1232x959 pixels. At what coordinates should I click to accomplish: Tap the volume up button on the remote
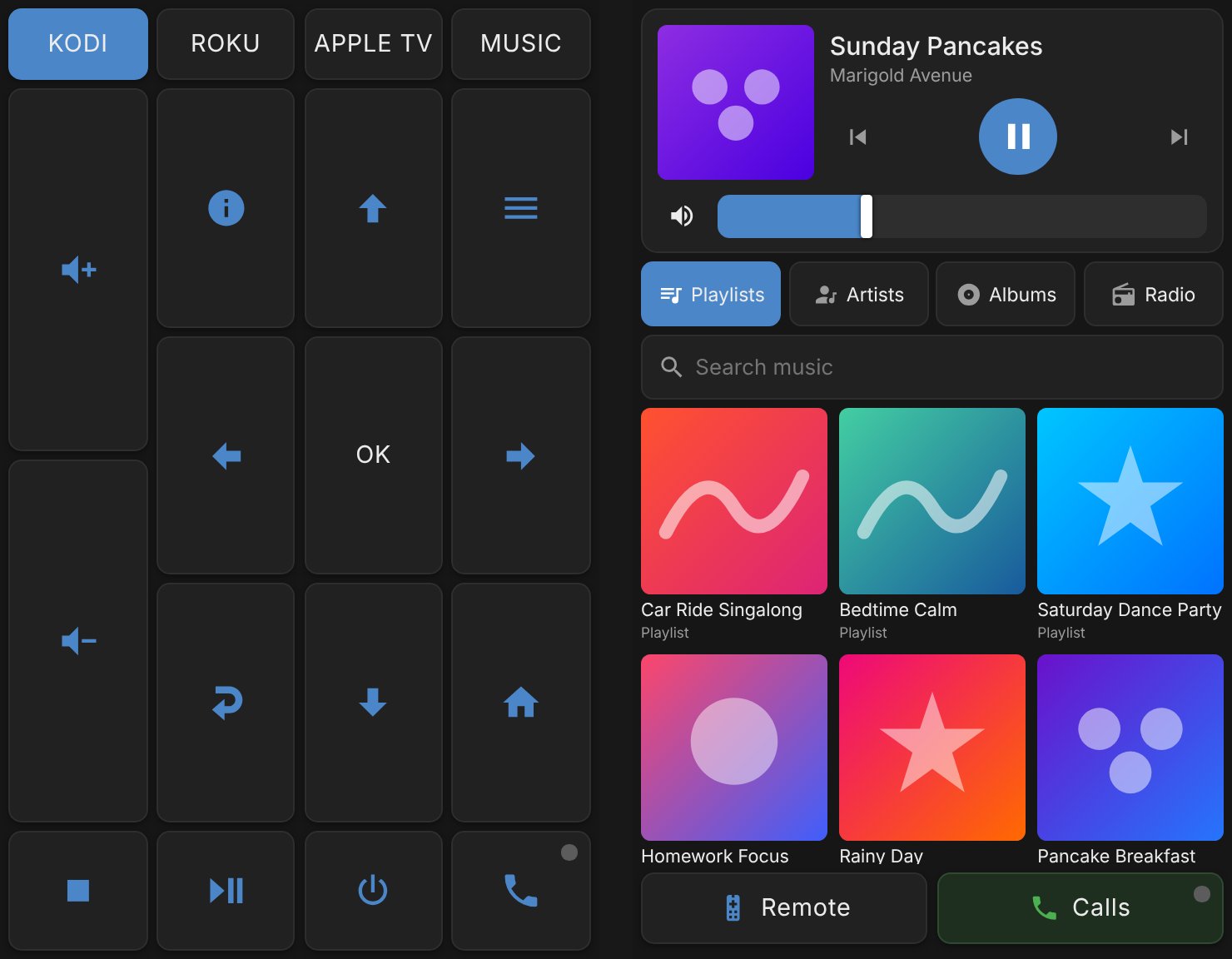click(78, 270)
